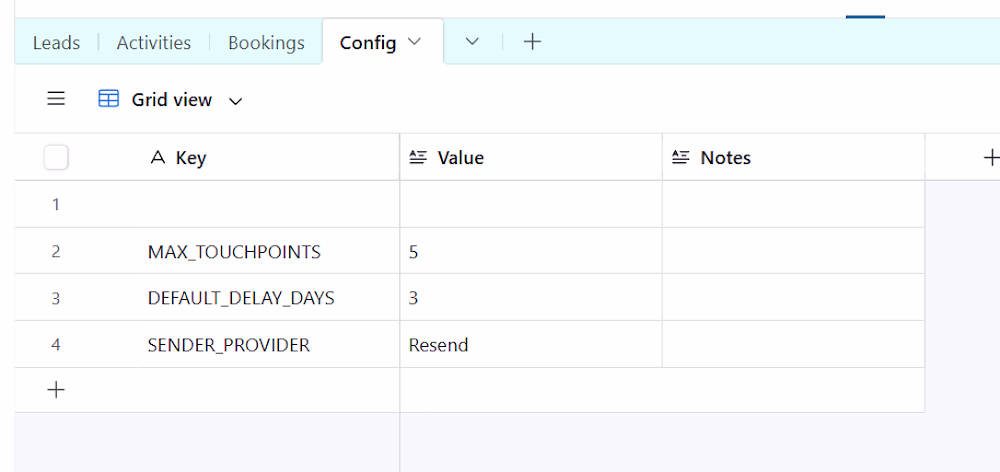The height and width of the screenshot is (472, 1000).
Task: Select the MAX_TOUCHPOINTS key cell
Action: click(234, 252)
